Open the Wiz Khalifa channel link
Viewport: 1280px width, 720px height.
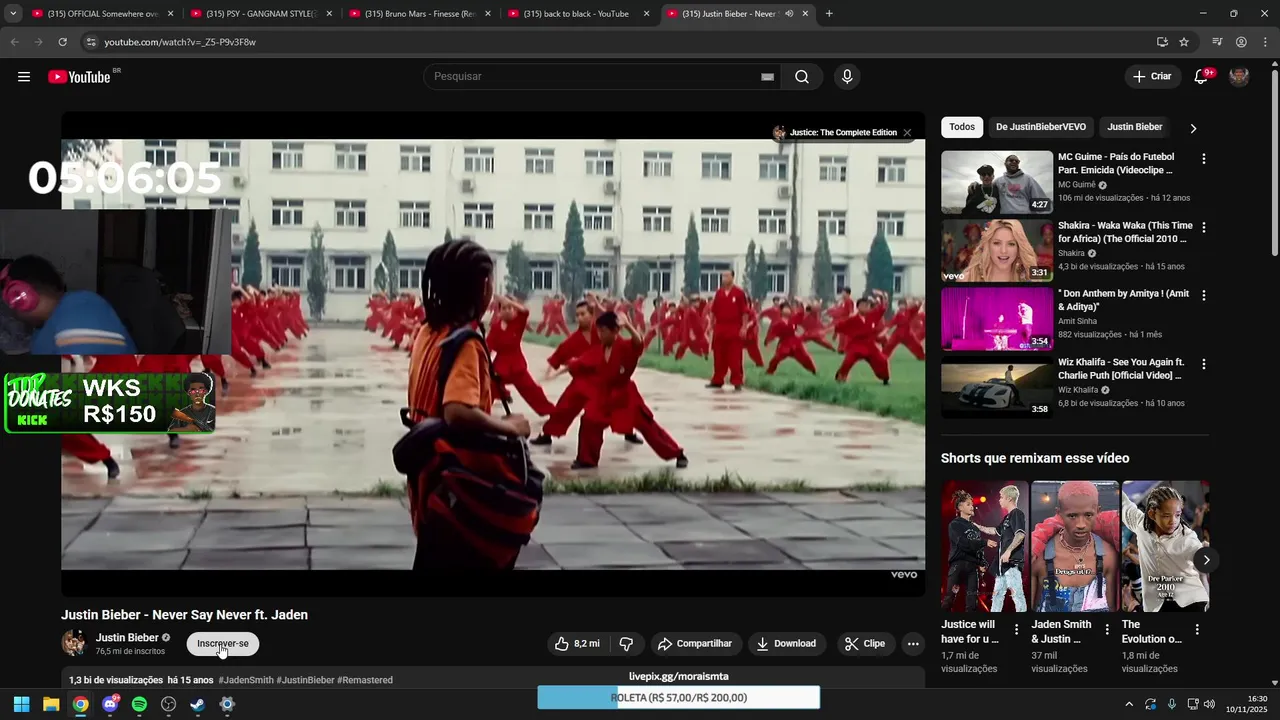tap(1078, 390)
